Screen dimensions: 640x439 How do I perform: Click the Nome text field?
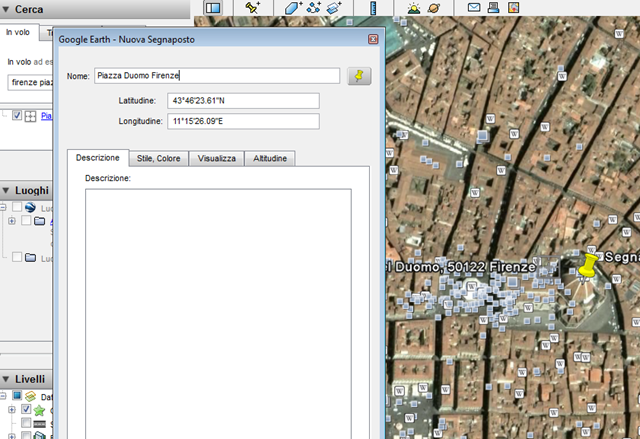217,76
